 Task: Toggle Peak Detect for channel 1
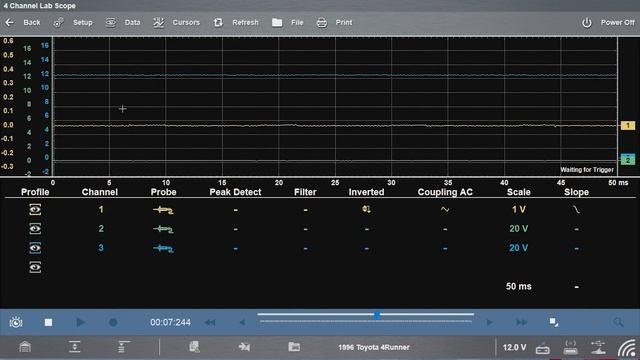(236, 210)
